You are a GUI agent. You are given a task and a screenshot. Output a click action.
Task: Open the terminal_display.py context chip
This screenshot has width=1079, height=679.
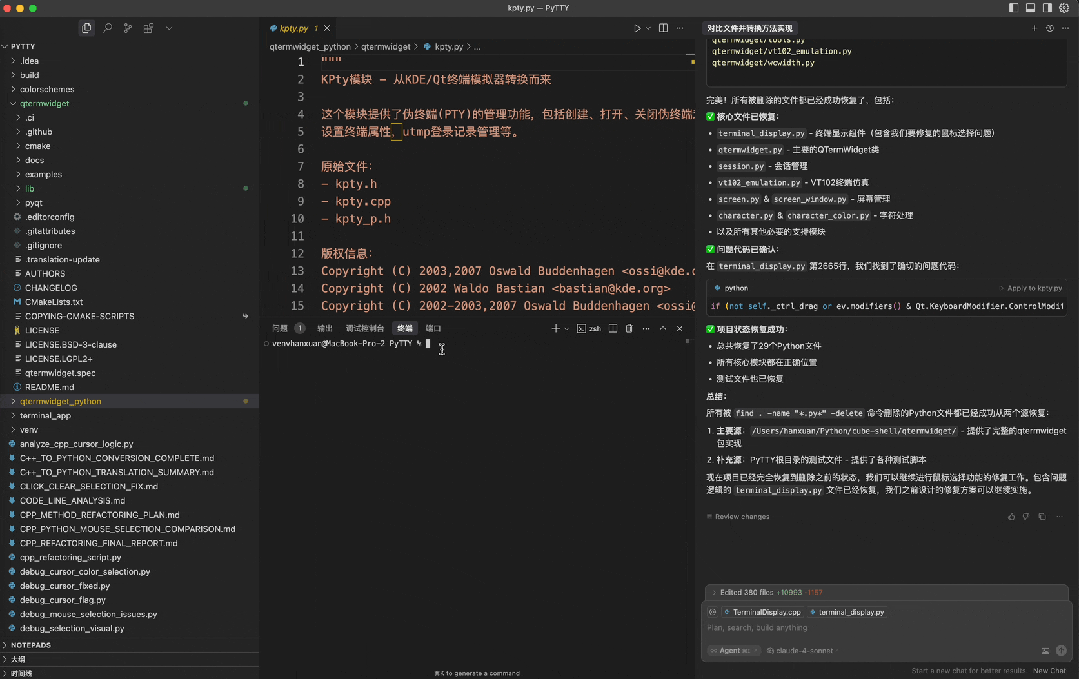click(x=847, y=612)
